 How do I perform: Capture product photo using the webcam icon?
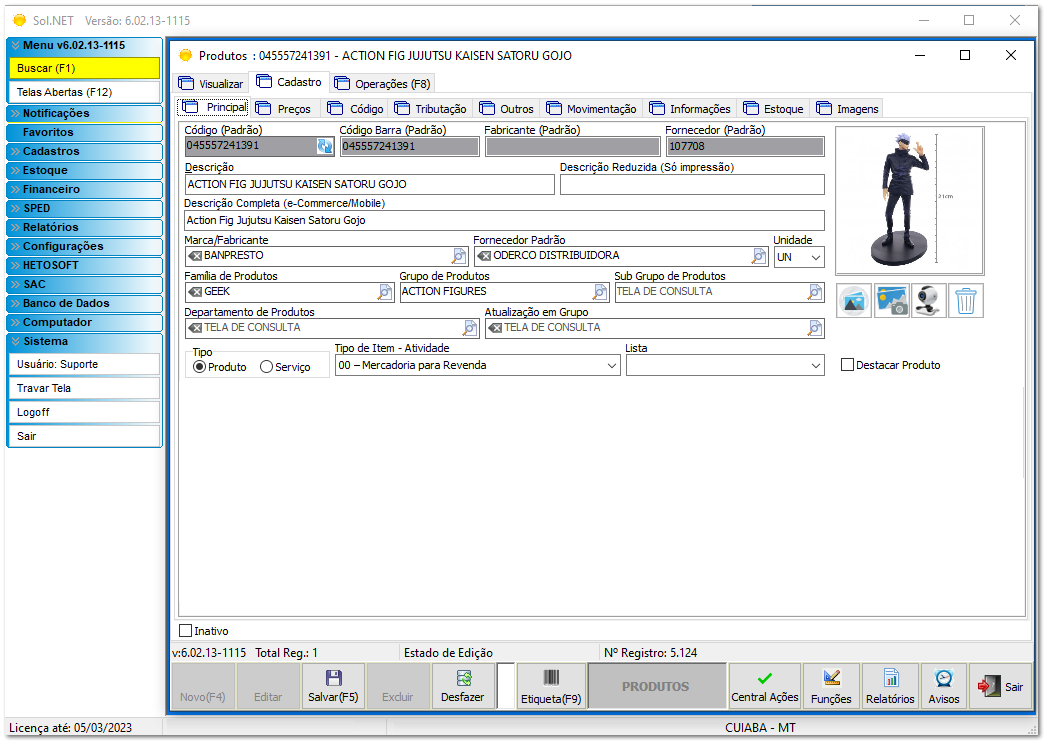(928, 300)
